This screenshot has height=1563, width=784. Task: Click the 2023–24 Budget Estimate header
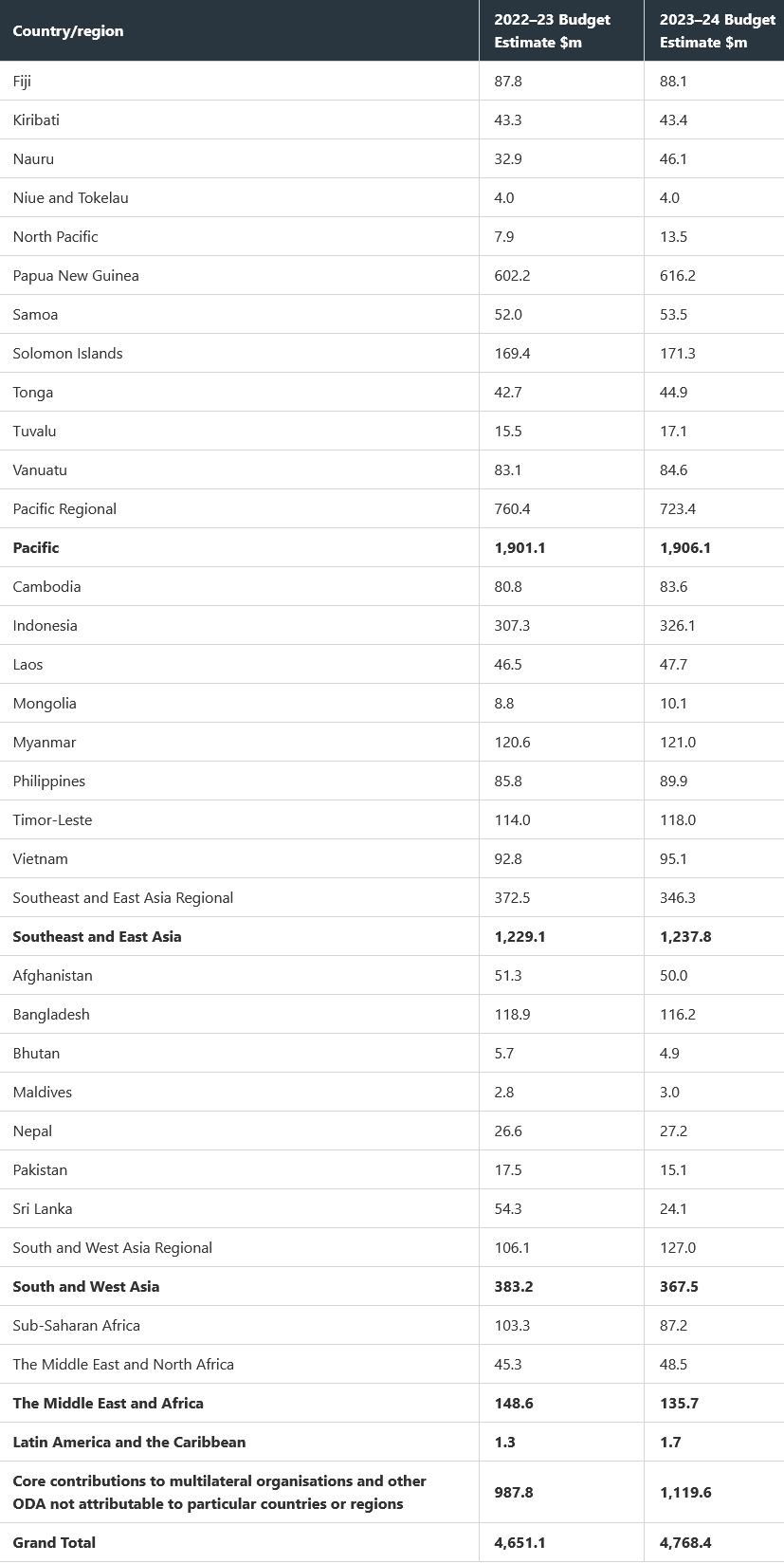[x=717, y=31]
